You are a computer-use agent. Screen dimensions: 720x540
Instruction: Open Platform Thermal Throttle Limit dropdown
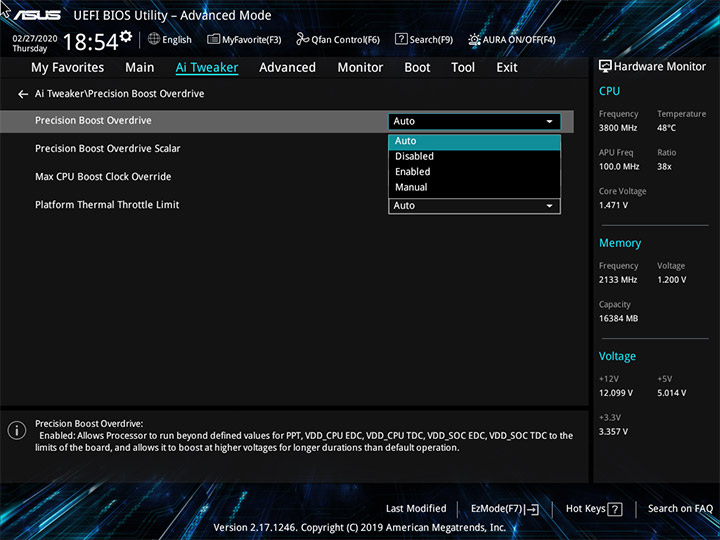tap(474, 206)
